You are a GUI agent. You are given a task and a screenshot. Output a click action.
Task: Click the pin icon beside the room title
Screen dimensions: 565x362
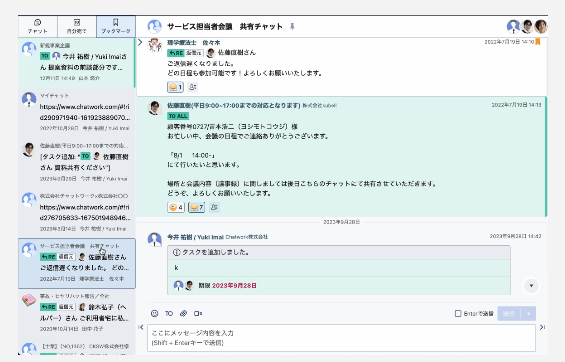292,27
